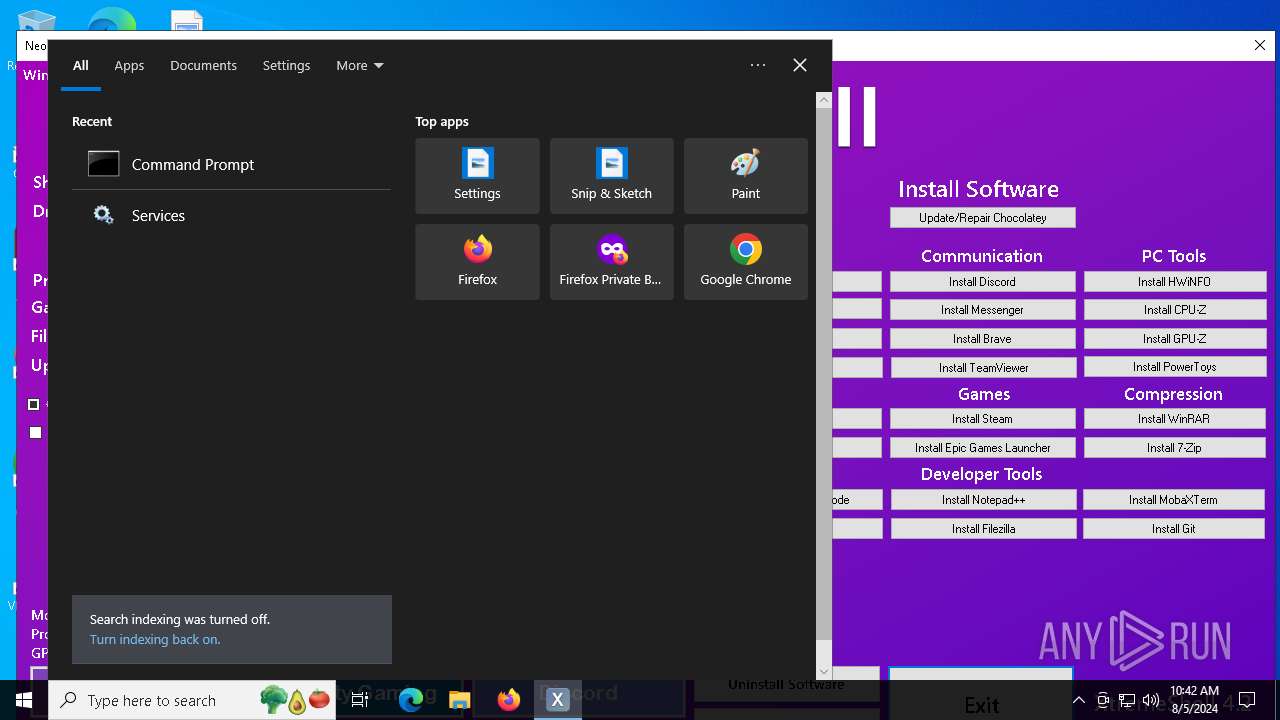1280x720 pixels.
Task: Click Install Messenger button
Action: [x=982, y=310]
